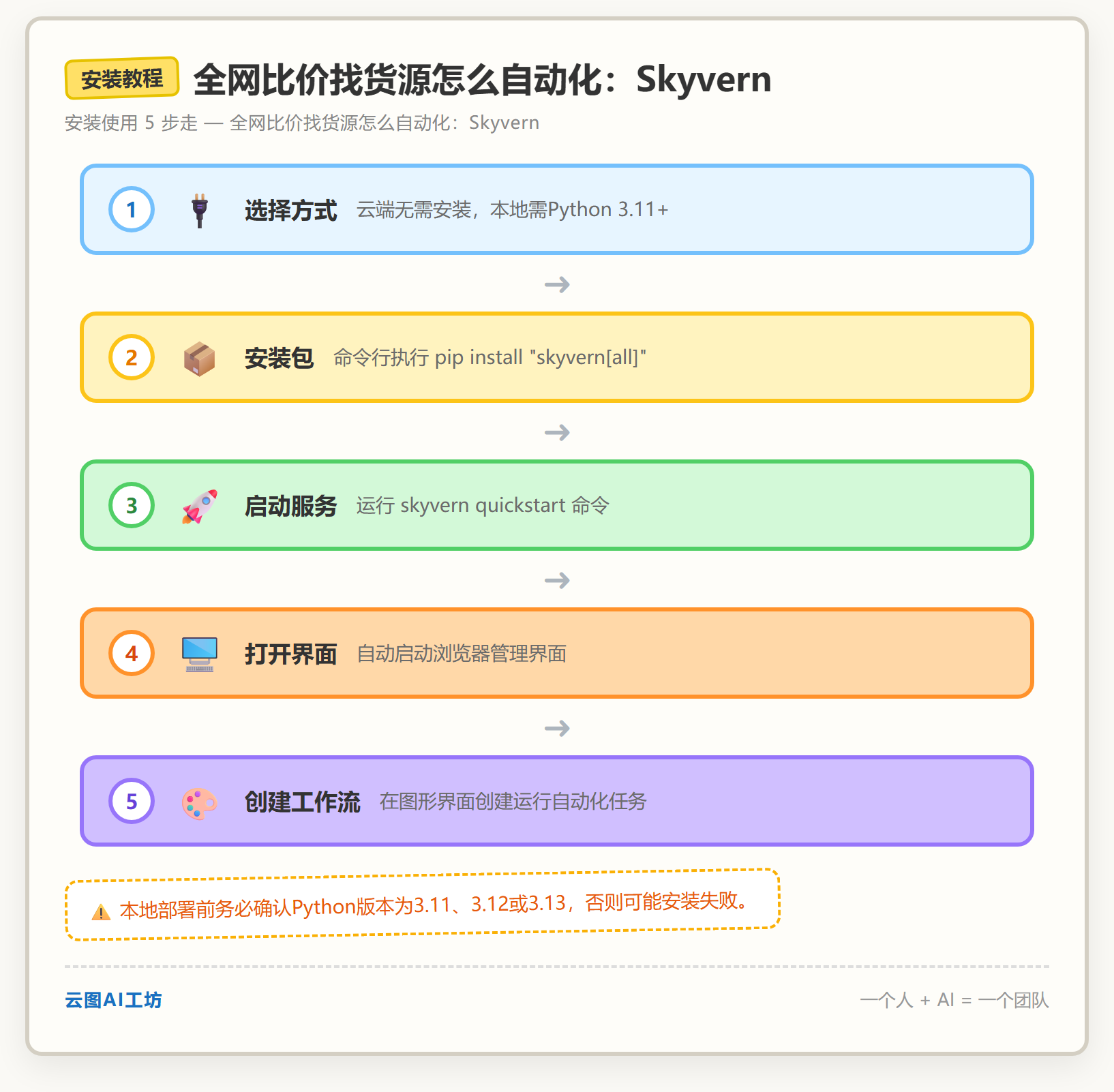Click the text 在图形界面创建运行自动化任务
The height and width of the screenshot is (1092, 1114).
pyautogui.click(x=513, y=801)
